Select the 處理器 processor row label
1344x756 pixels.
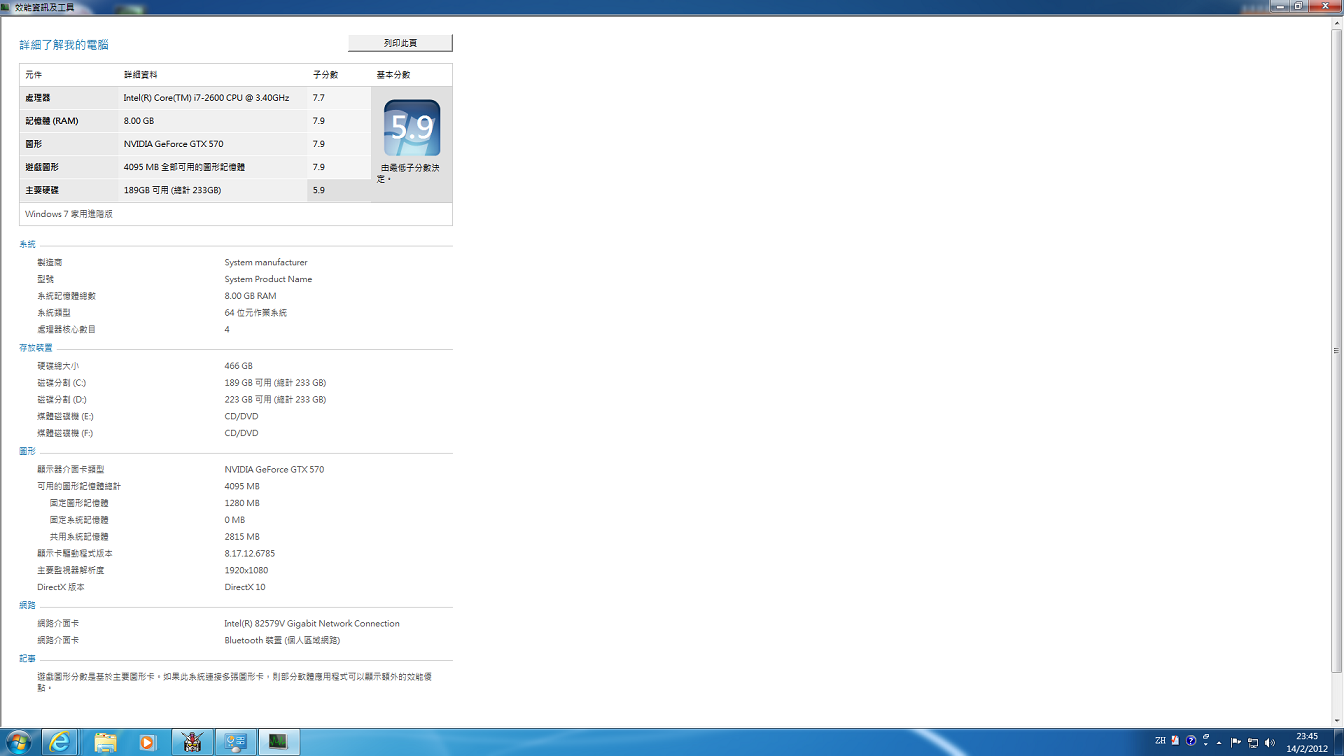(38, 98)
